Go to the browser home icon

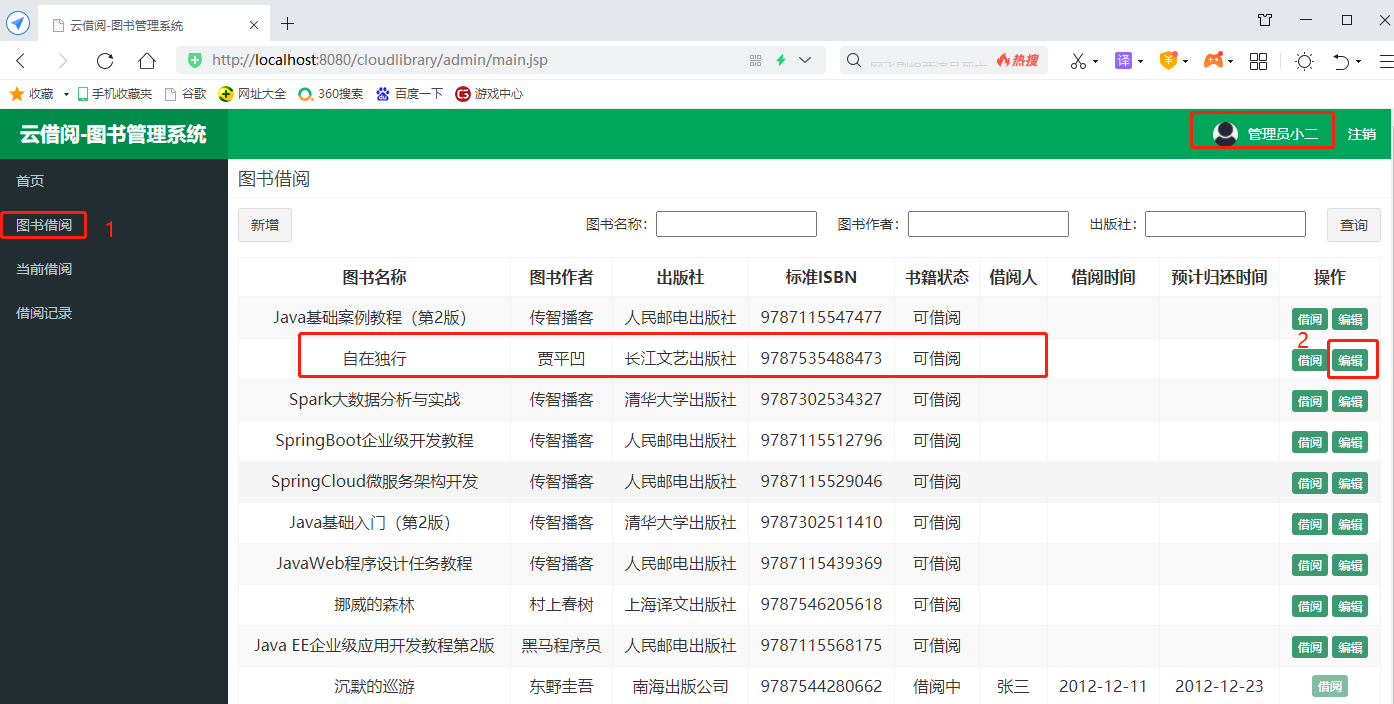click(x=147, y=61)
